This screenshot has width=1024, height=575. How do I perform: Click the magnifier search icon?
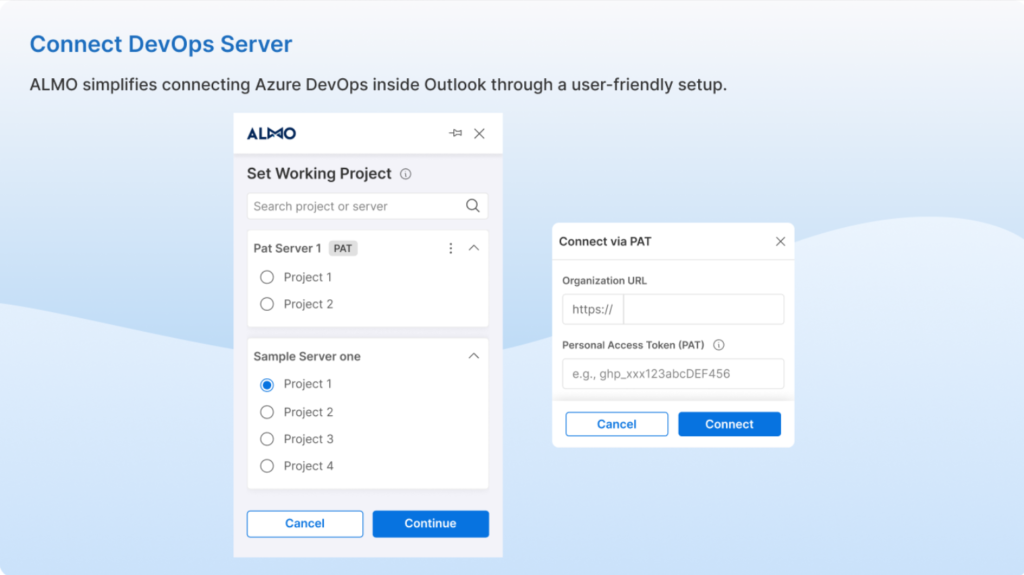473,206
